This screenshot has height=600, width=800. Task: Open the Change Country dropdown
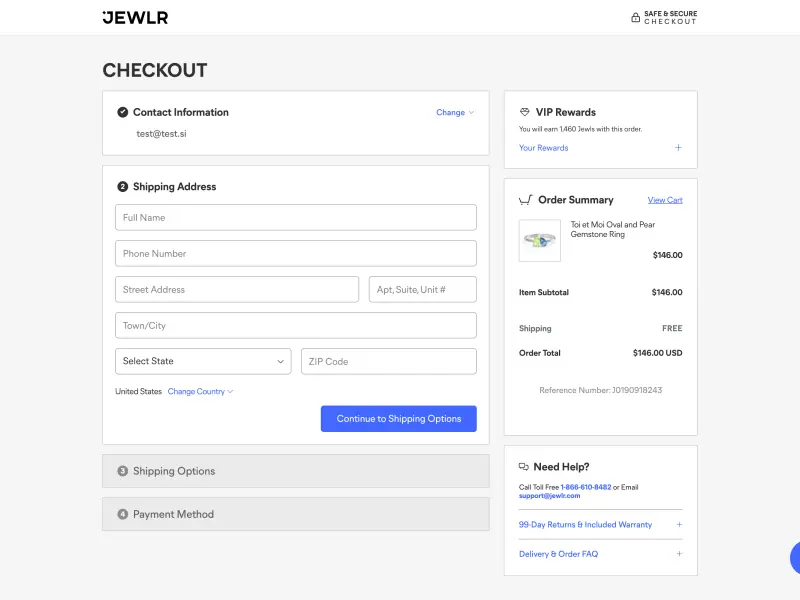[x=200, y=392]
